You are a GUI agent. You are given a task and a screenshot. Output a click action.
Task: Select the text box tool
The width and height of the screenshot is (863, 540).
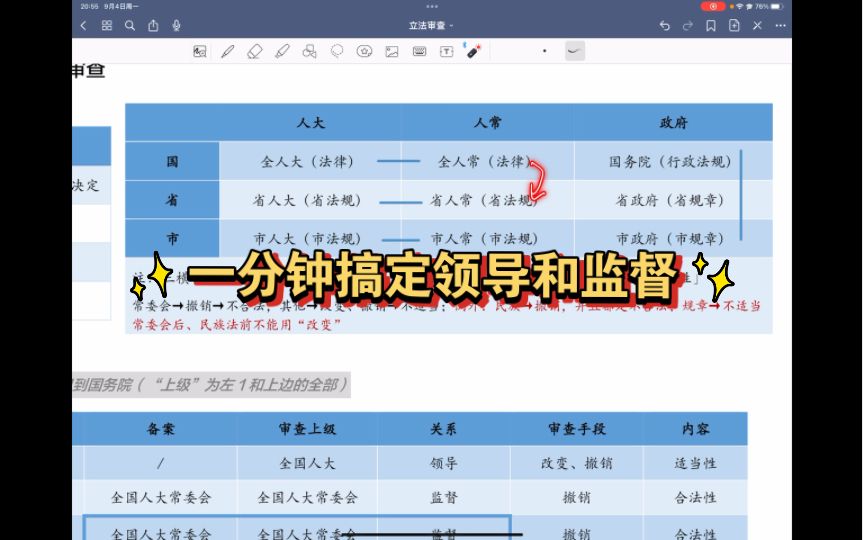point(446,51)
